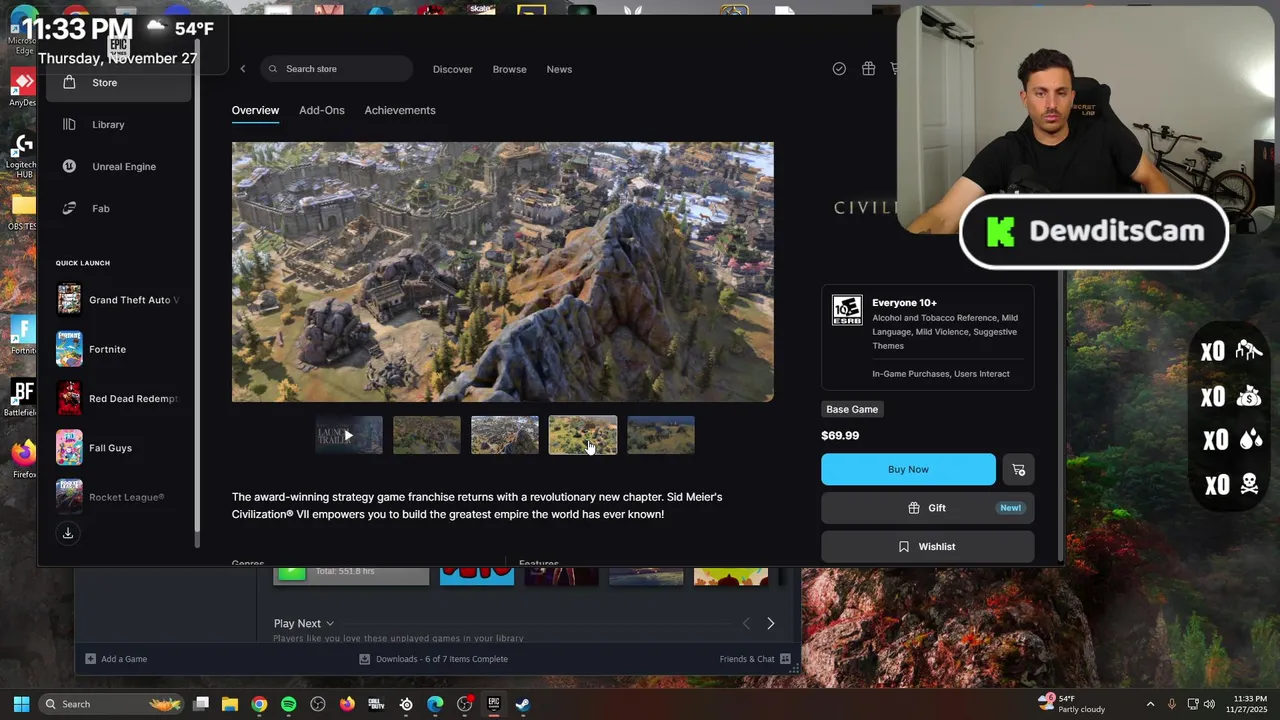Click the search field in Epic store
Viewport: 1280px width, 720px height.
point(336,69)
